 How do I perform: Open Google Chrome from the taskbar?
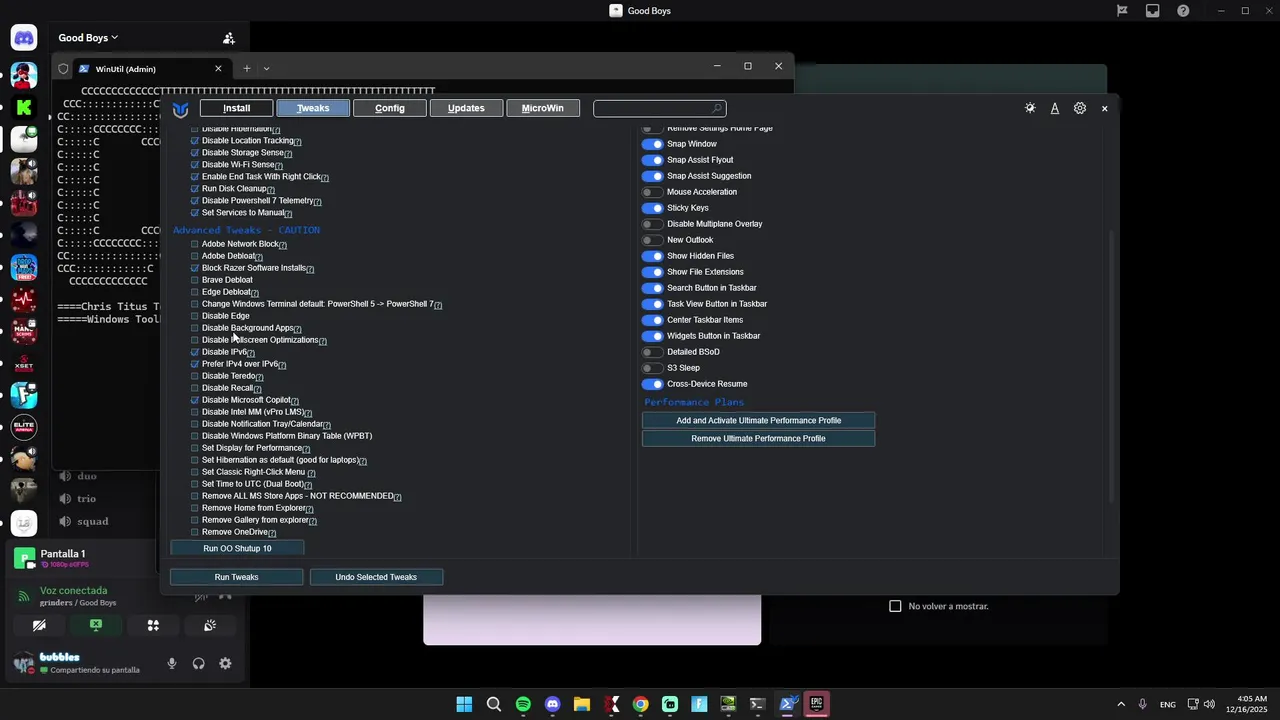(641, 704)
